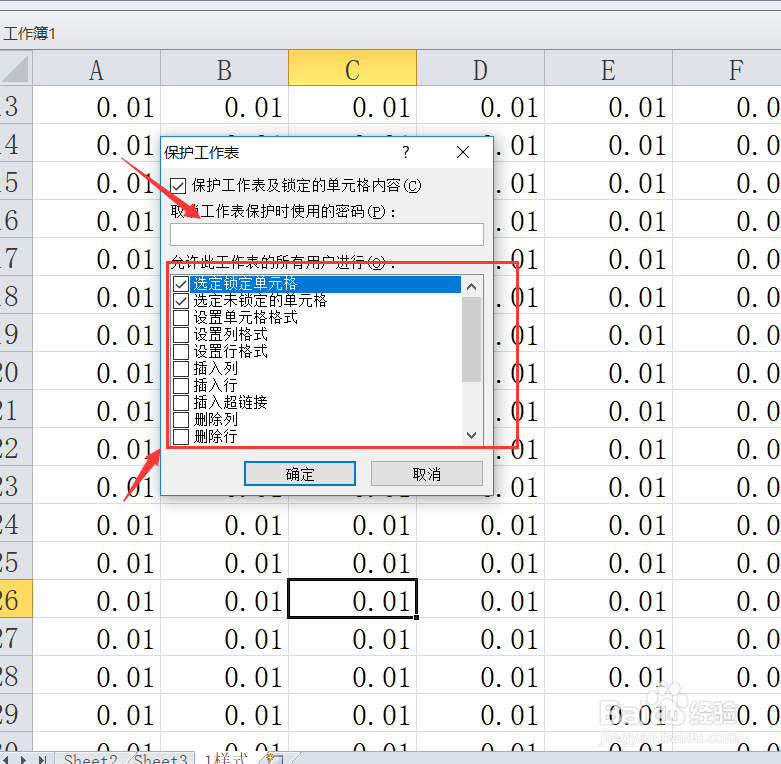
Task: Click the permissions list scrollbar thumb
Action: tap(472, 339)
